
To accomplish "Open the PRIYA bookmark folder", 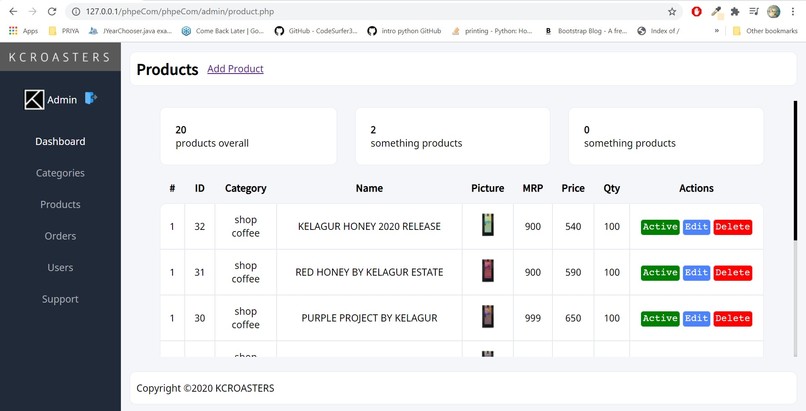I will click(x=64, y=31).
